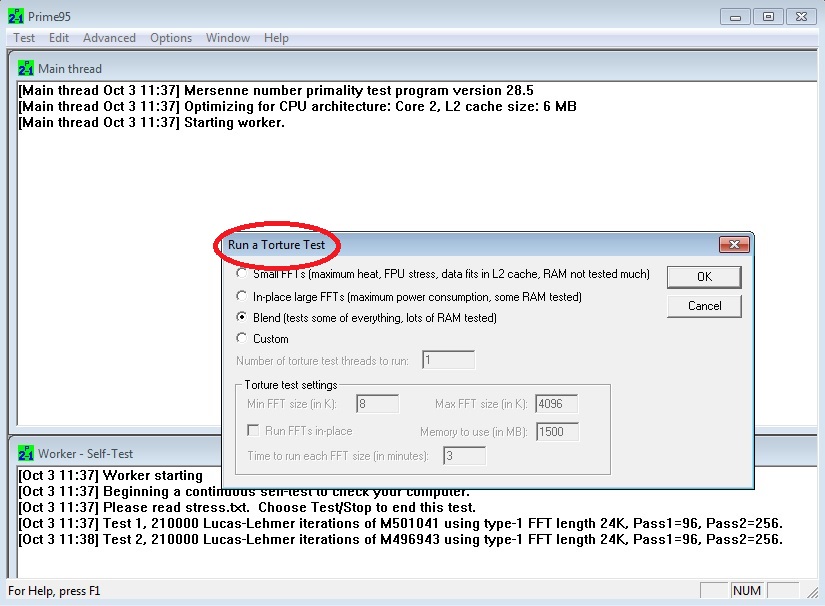Image resolution: width=825 pixels, height=606 pixels.
Task: Click the NUM indicator in status bar
Action: [x=747, y=591]
